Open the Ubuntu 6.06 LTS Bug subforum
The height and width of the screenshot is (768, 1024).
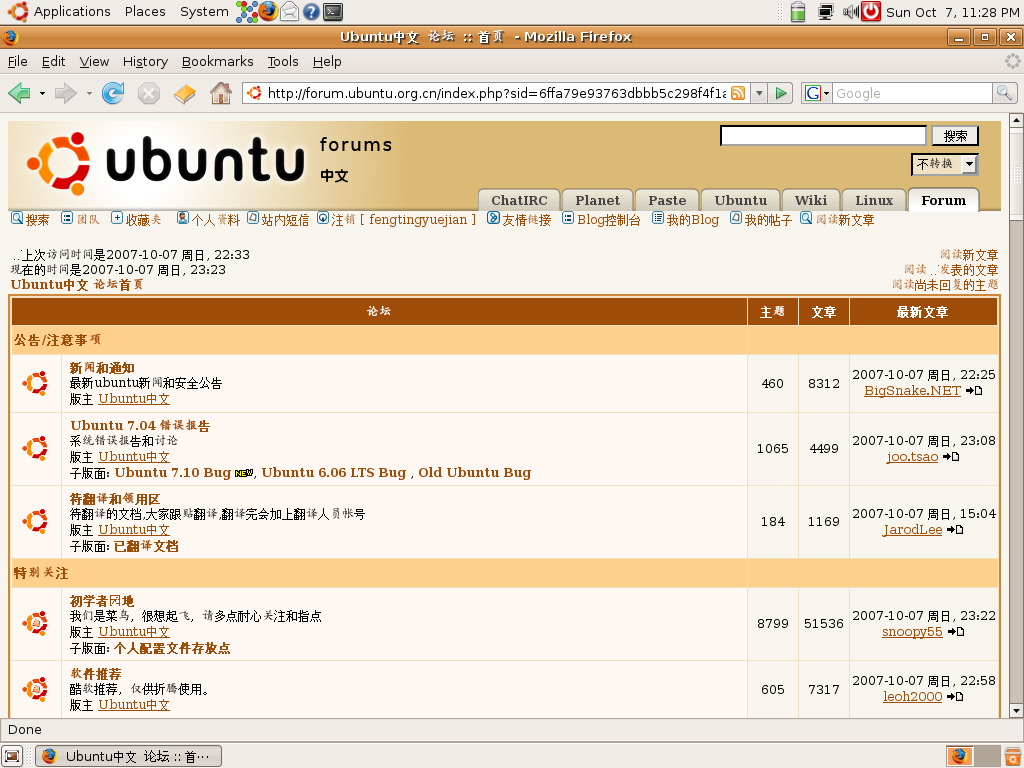coord(334,472)
